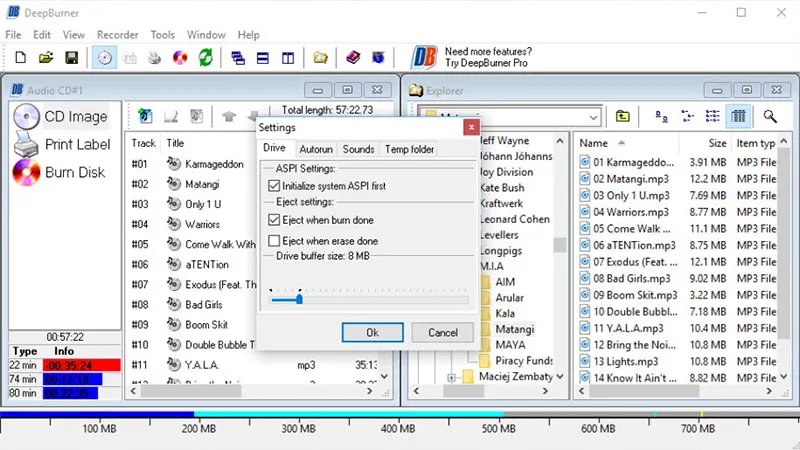The width and height of the screenshot is (800, 450).
Task: Select the Burn Disk option
Action: click(x=62, y=172)
